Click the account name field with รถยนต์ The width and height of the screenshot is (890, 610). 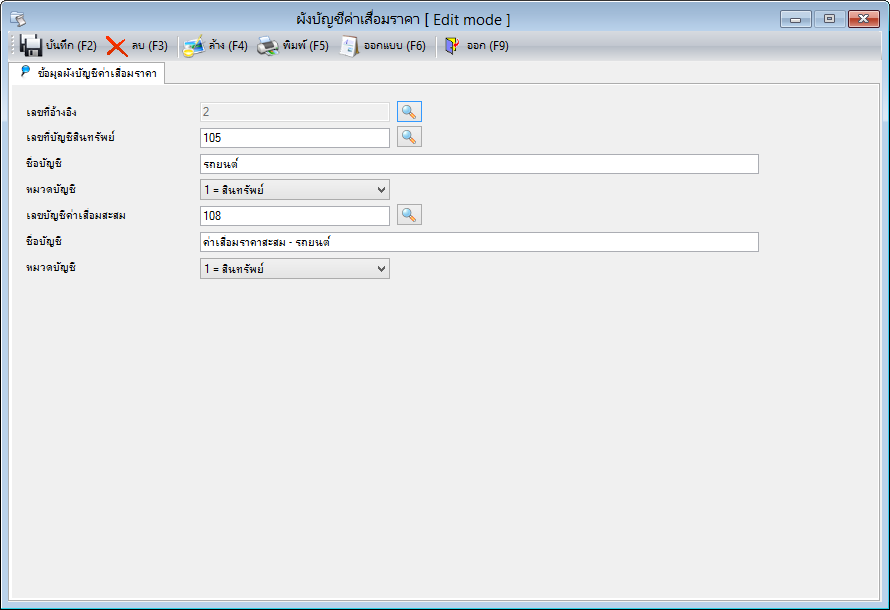[479, 164]
